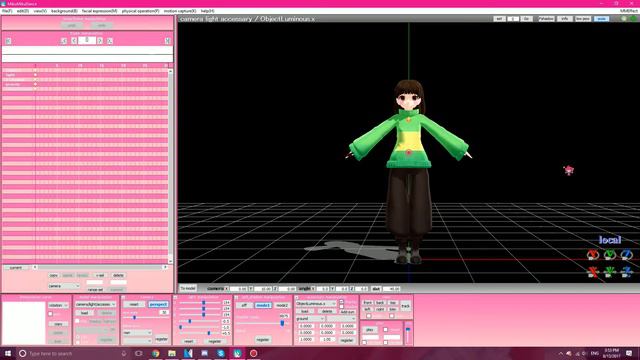This screenshot has width=640, height=360.
Task: Open the rotation dropdown in interpolation panel
Action: click(x=58, y=305)
